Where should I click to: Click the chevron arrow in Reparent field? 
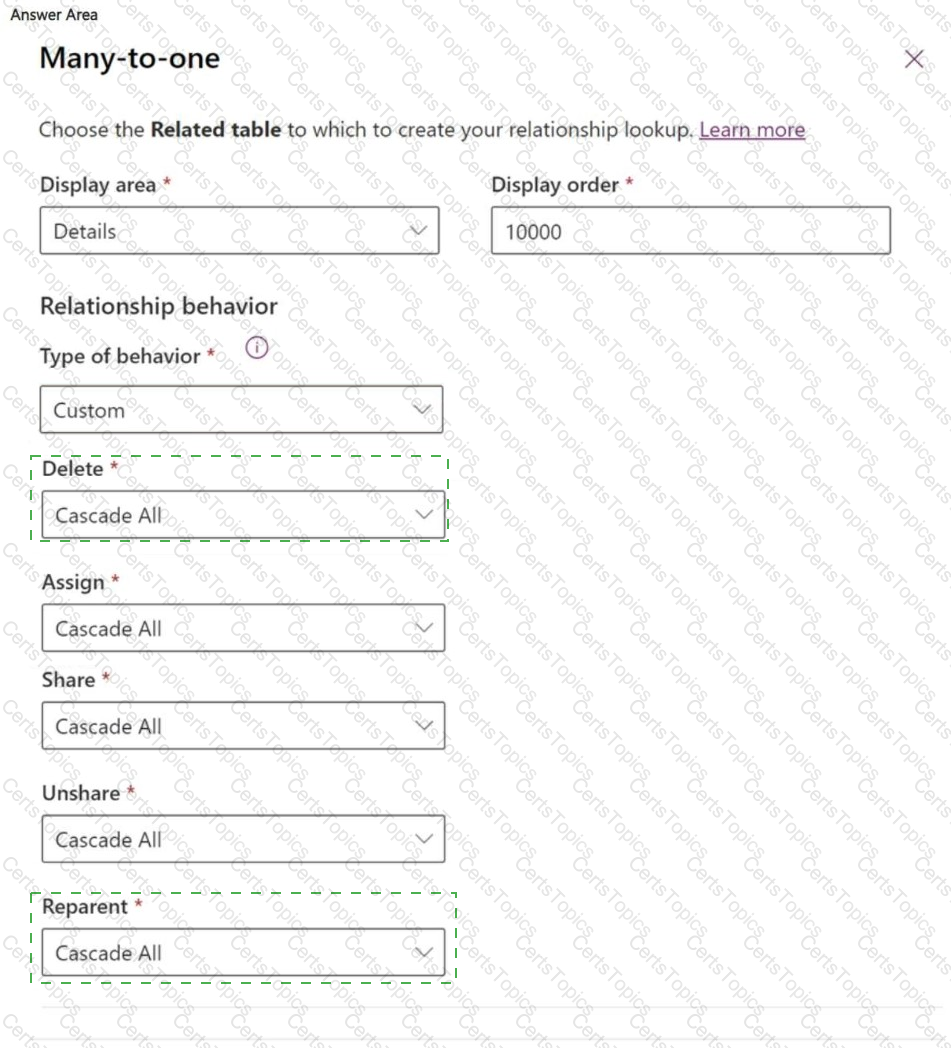(x=424, y=953)
